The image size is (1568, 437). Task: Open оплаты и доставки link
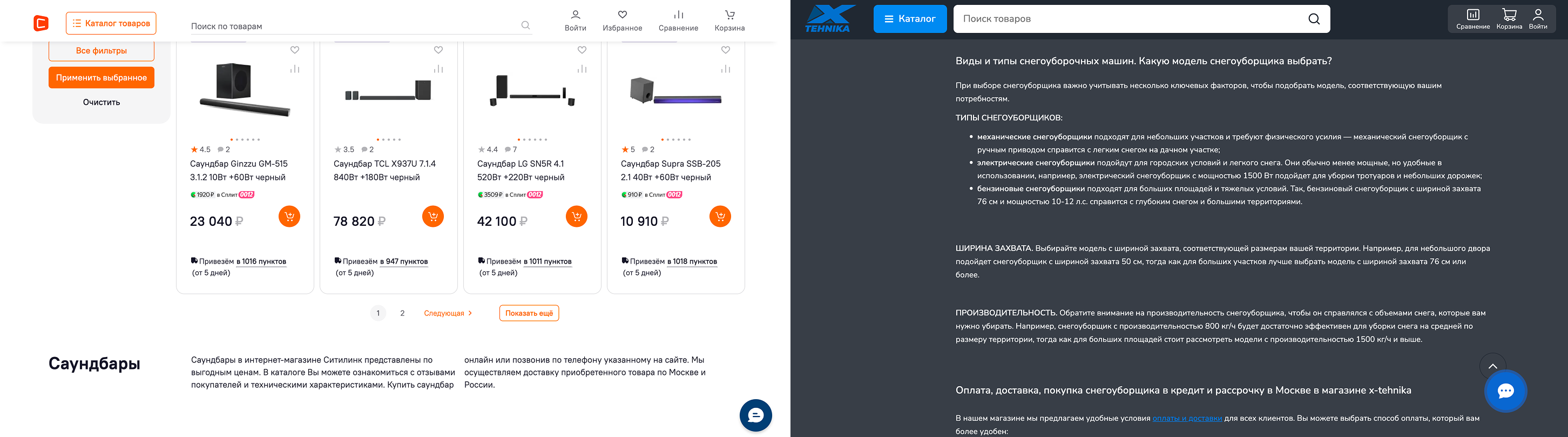coord(1187,419)
